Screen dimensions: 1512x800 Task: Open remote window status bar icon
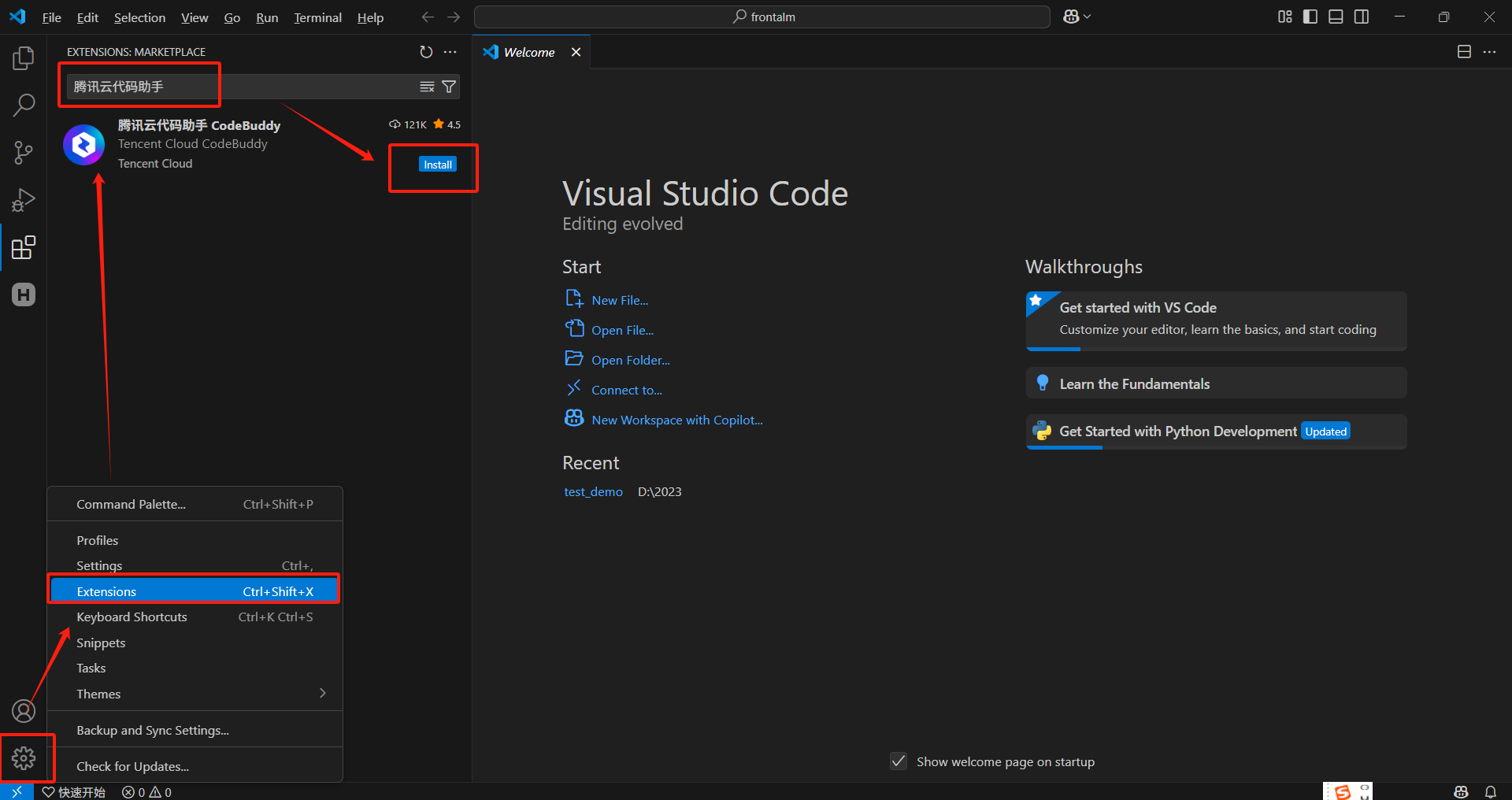click(17, 791)
